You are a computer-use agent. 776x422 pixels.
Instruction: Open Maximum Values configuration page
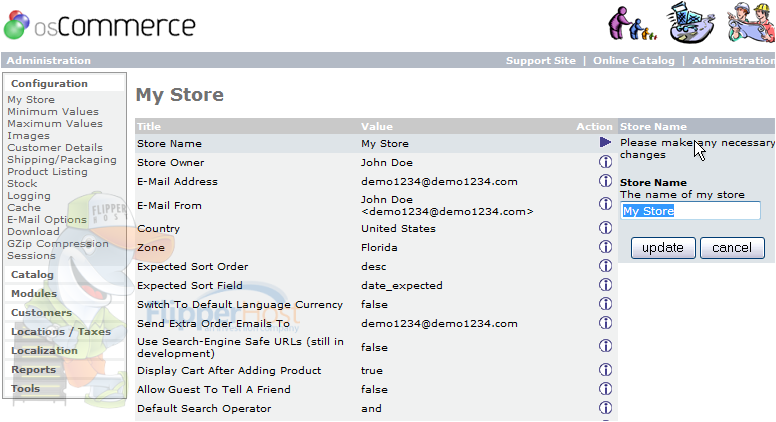[54, 123]
